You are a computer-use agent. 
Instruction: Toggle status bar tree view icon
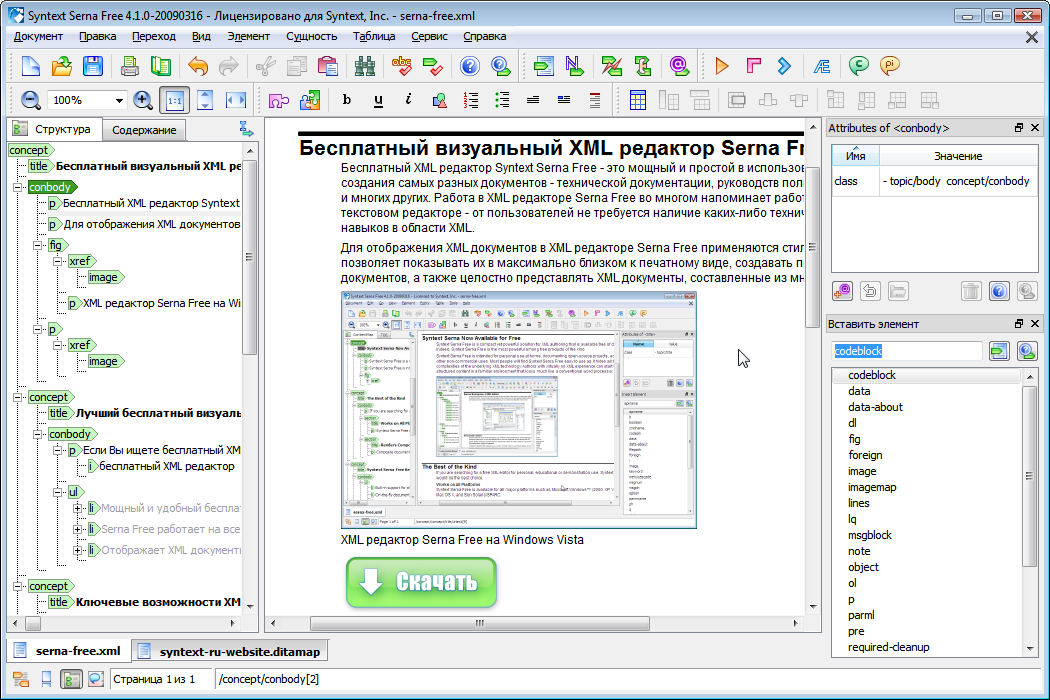click(x=70, y=679)
